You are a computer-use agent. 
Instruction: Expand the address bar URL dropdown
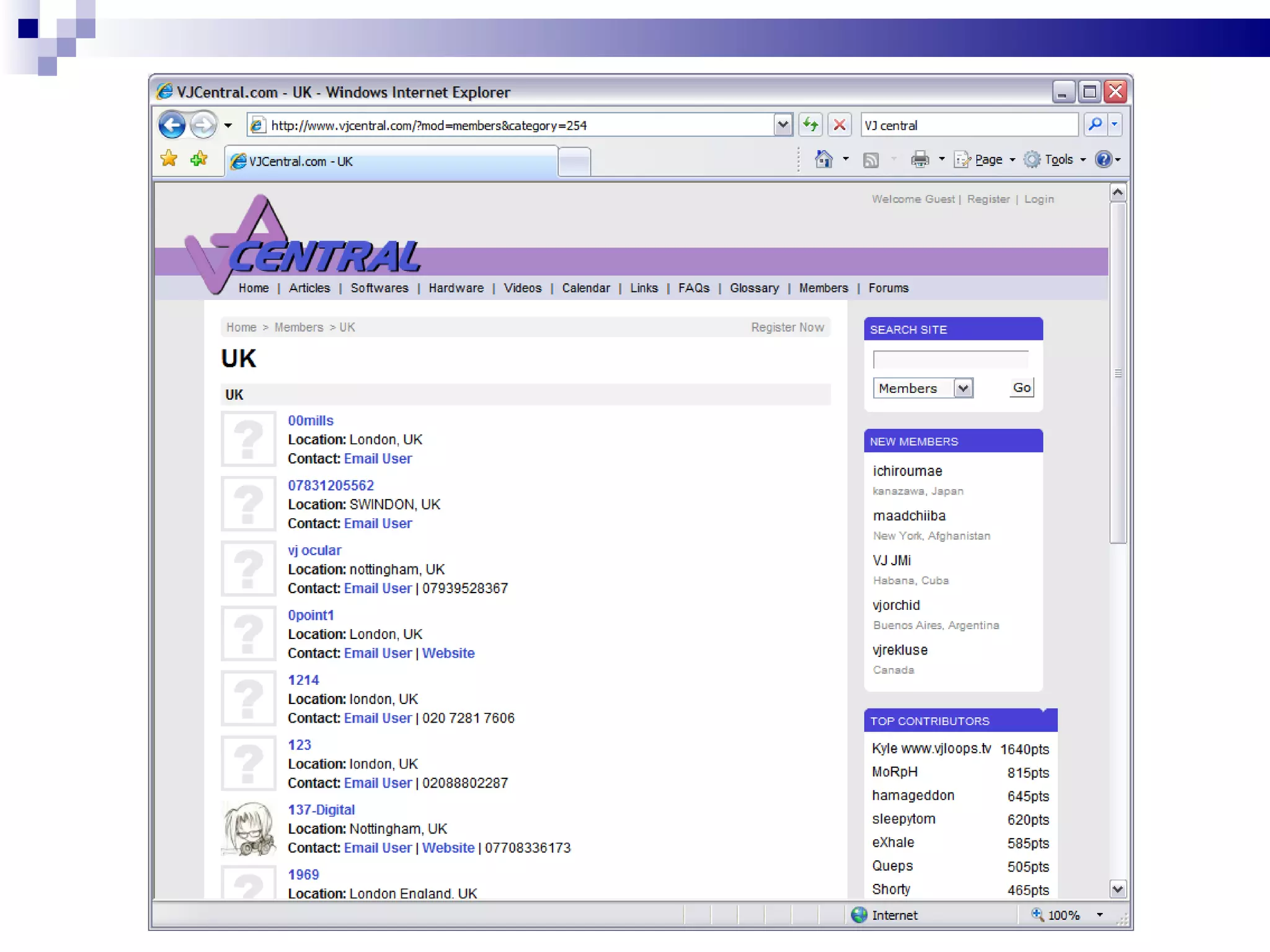click(x=783, y=125)
